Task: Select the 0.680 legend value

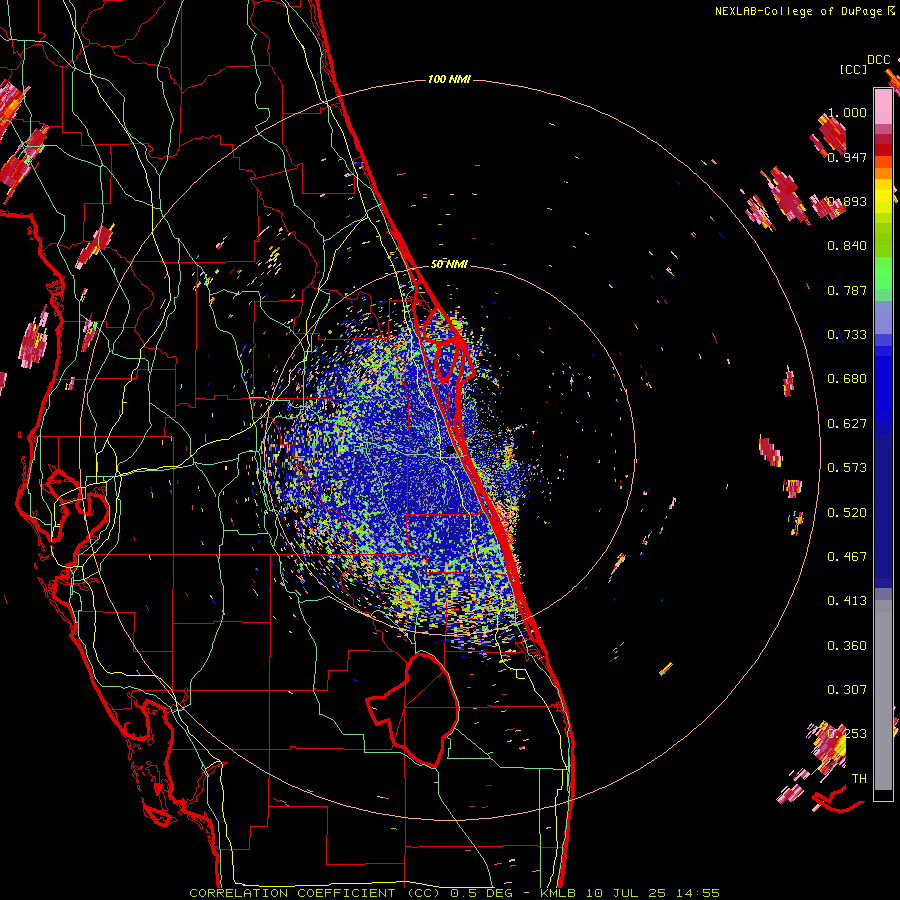Action: pos(847,379)
